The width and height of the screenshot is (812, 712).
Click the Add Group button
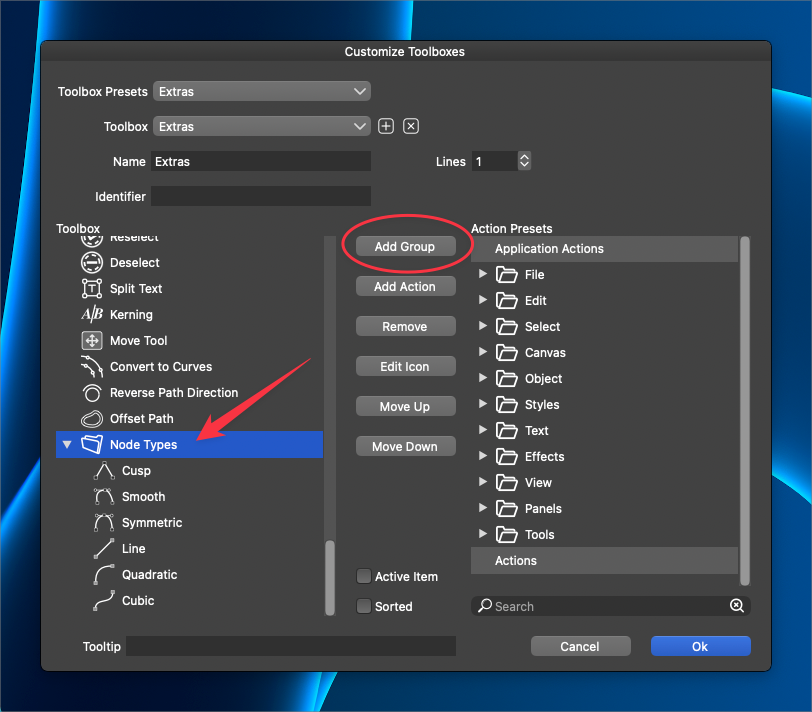point(405,247)
